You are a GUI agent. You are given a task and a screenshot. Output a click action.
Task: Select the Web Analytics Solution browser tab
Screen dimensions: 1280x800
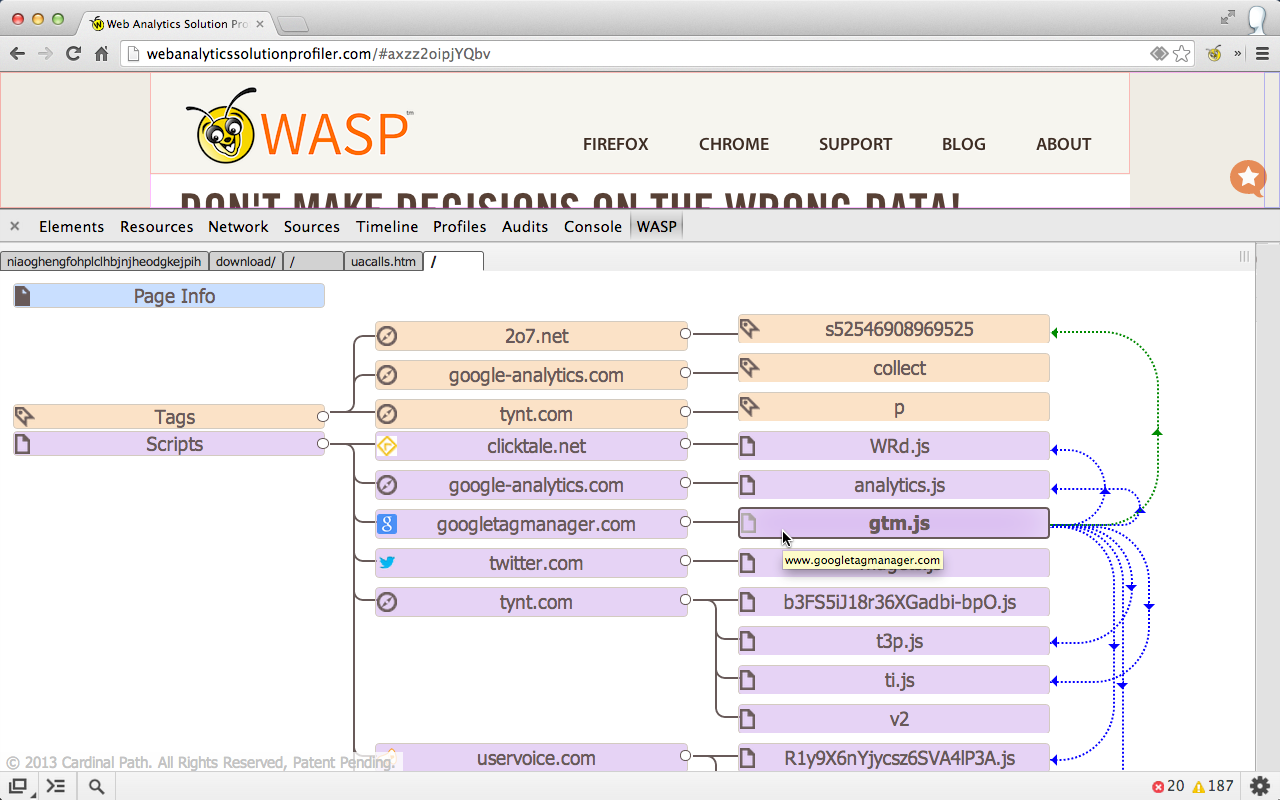[176, 23]
